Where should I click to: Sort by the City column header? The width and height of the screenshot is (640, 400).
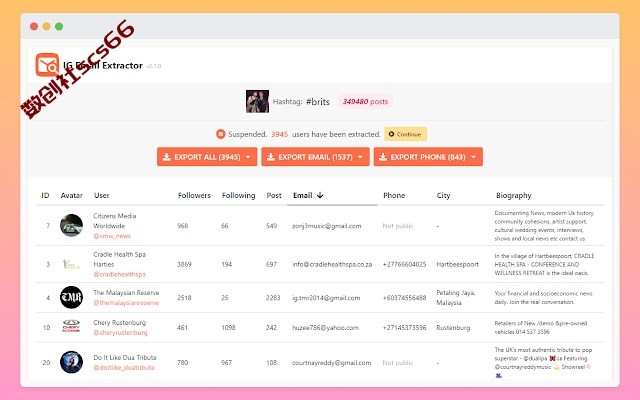point(443,195)
